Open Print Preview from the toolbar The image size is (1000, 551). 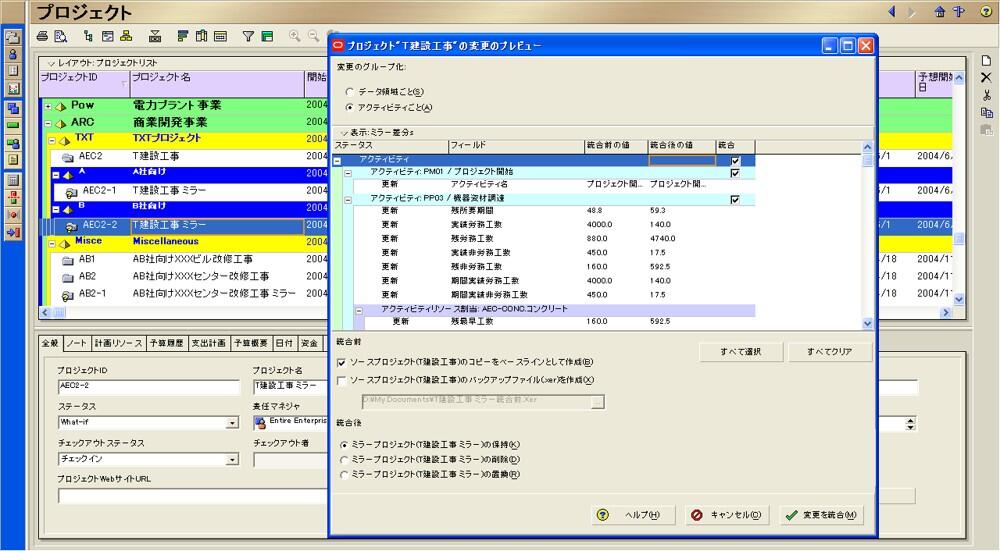pyautogui.click(x=61, y=36)
